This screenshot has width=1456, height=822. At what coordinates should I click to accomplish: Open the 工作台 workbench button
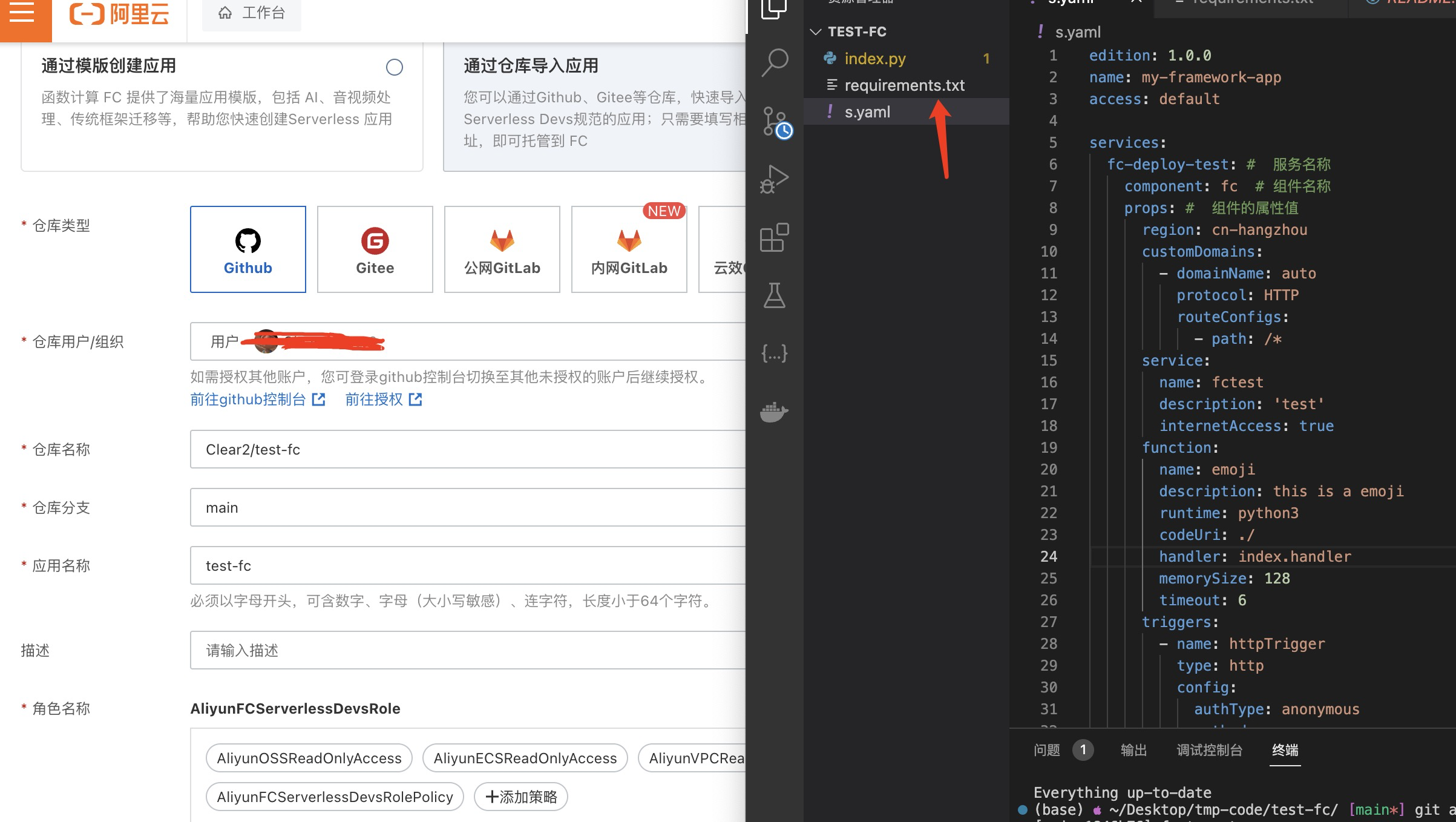pyautogui.click(x=251, y=13)
